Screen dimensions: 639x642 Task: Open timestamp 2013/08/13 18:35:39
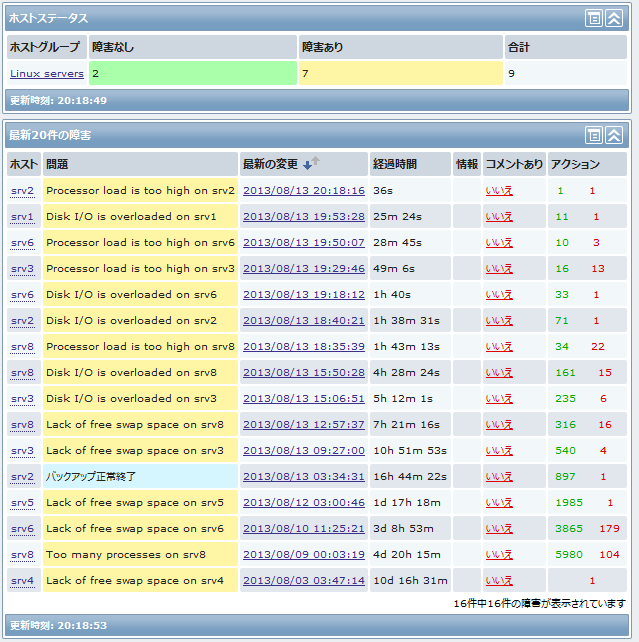[304, 347]
